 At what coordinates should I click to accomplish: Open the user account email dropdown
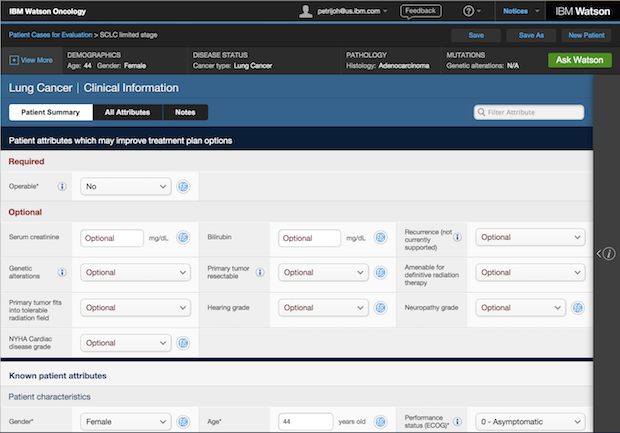pos(352,11)
